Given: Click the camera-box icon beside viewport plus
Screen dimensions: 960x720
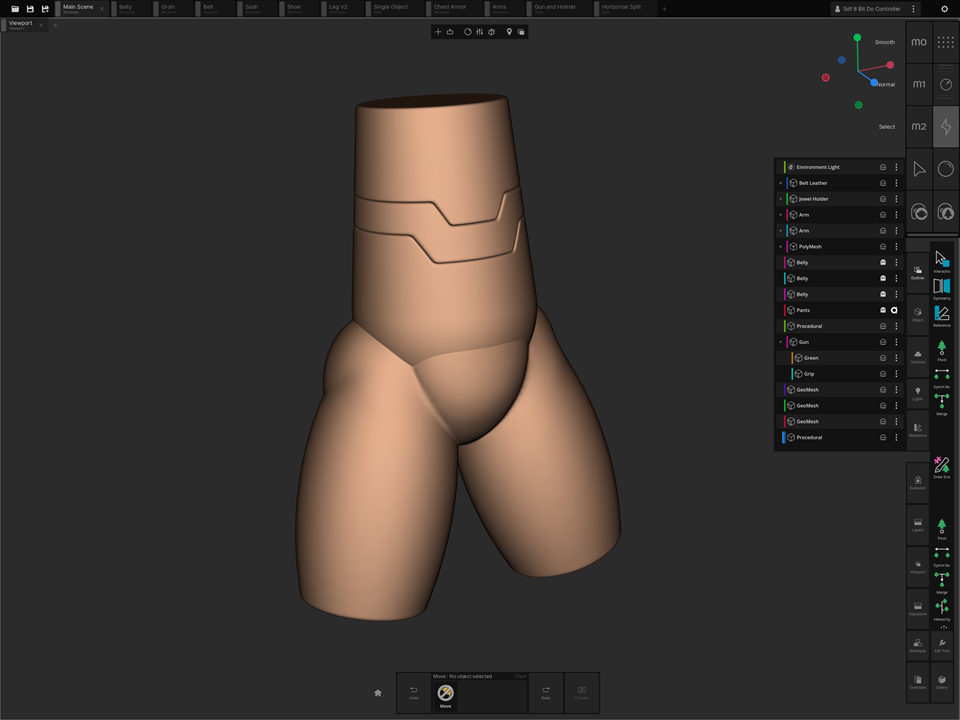Looking at the screenshot, I should click(x=450, y=32).
